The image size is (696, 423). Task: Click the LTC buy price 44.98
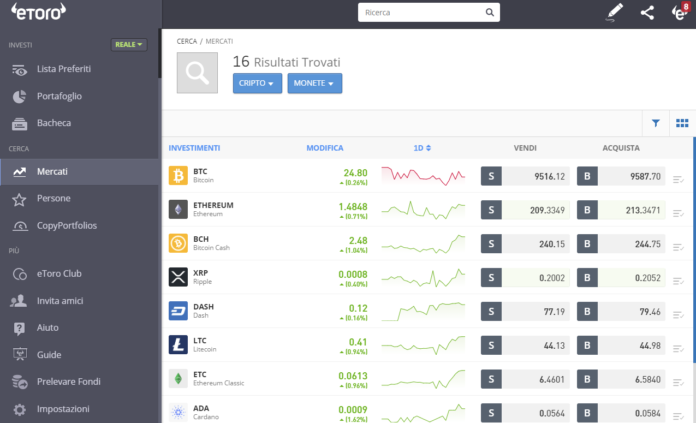(x=650, y=345)
